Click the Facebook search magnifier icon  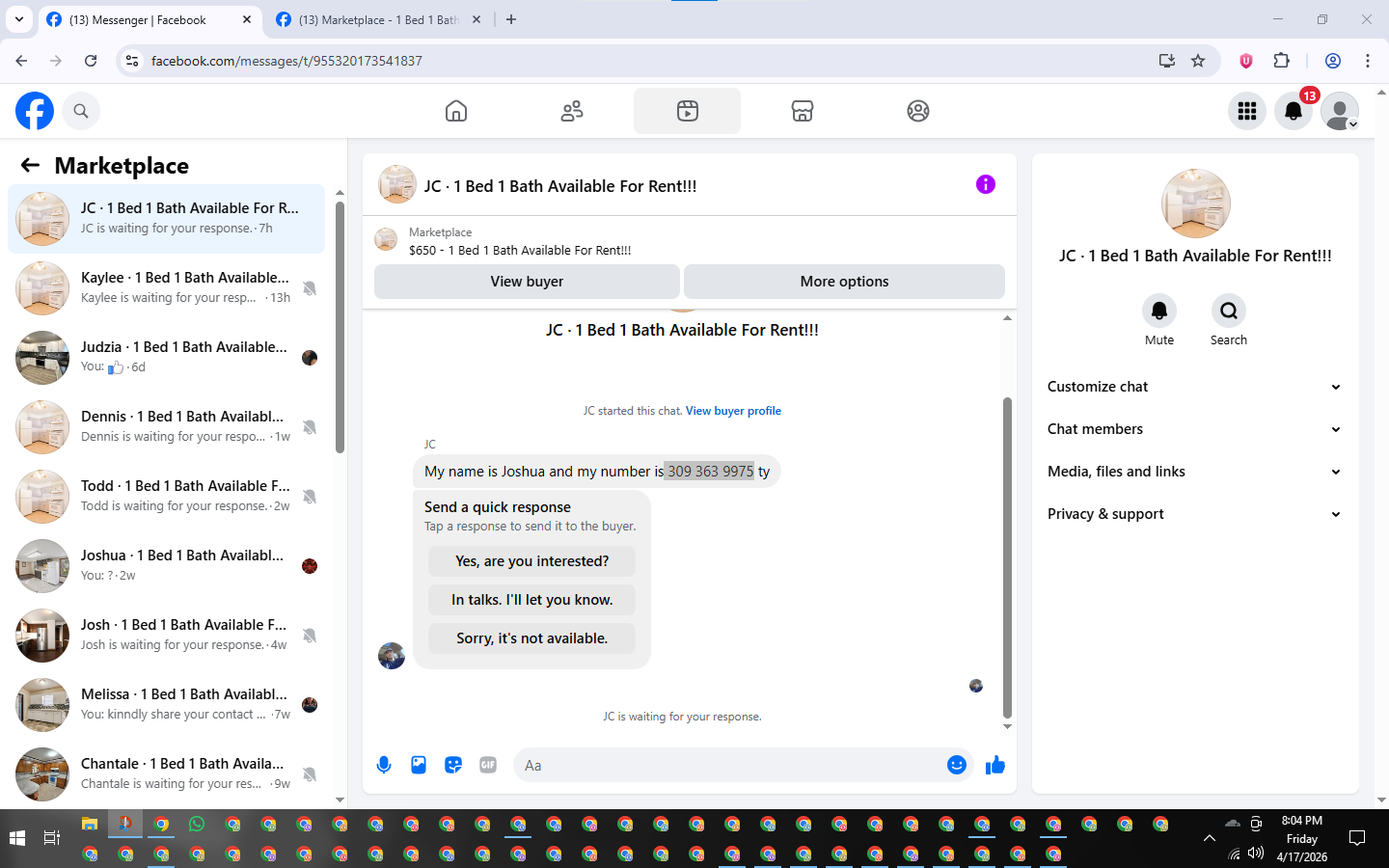[x=81, y=111]
